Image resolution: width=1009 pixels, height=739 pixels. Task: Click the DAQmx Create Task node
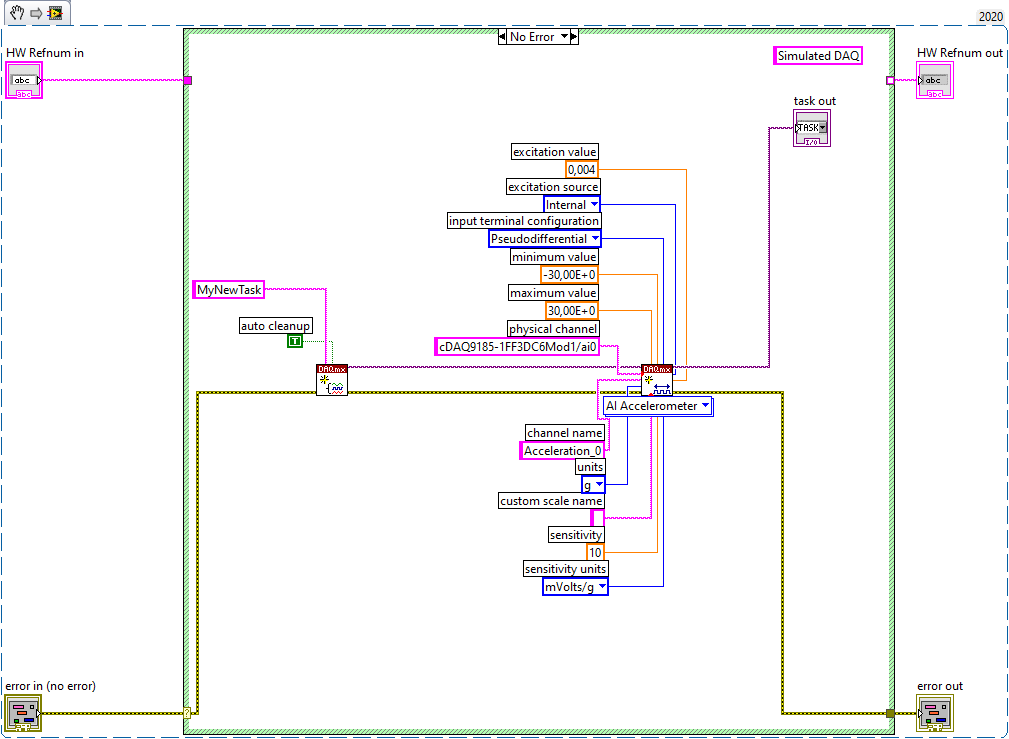(x=332, y=380)
